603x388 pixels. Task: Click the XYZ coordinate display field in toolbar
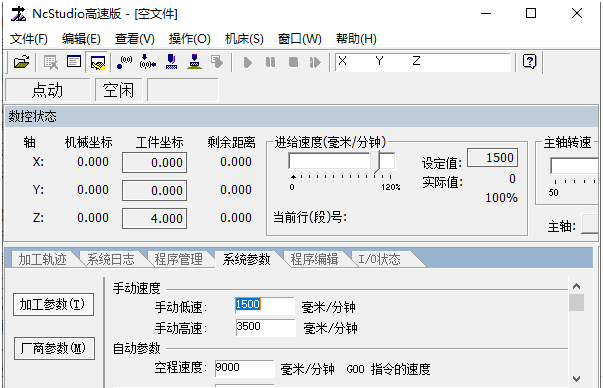click(x=423, y=62)
